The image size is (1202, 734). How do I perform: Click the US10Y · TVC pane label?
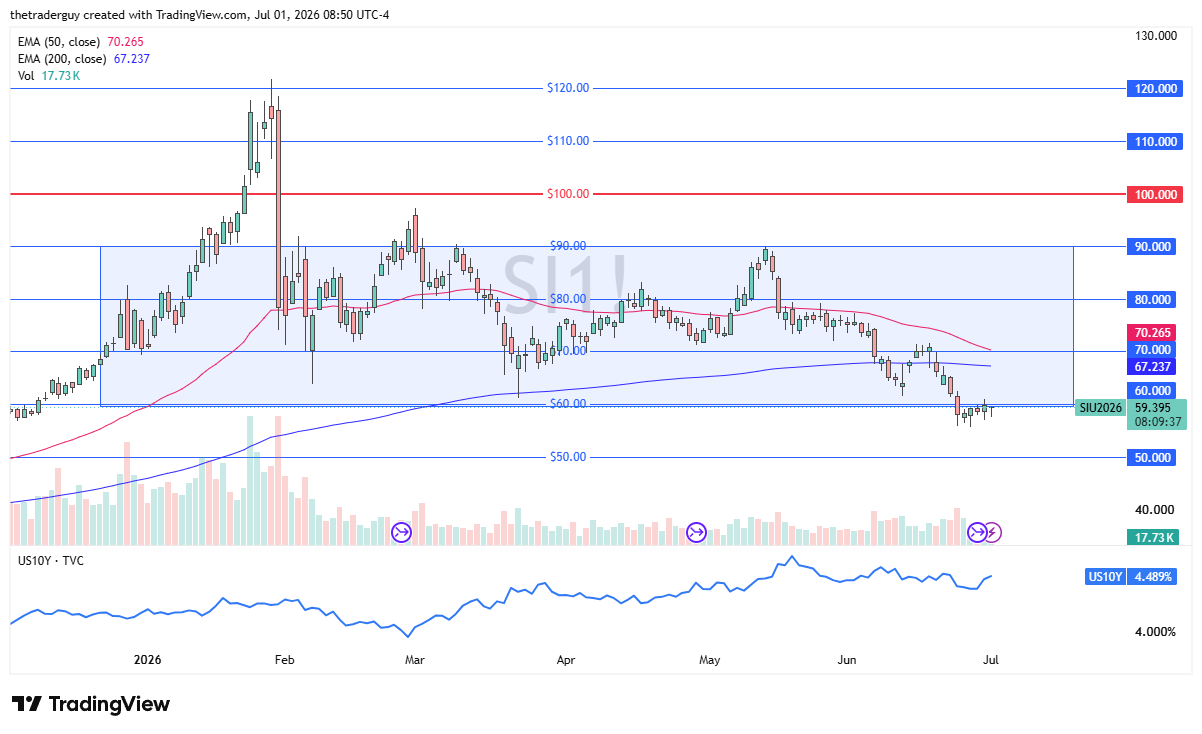[x=50, y=560]
